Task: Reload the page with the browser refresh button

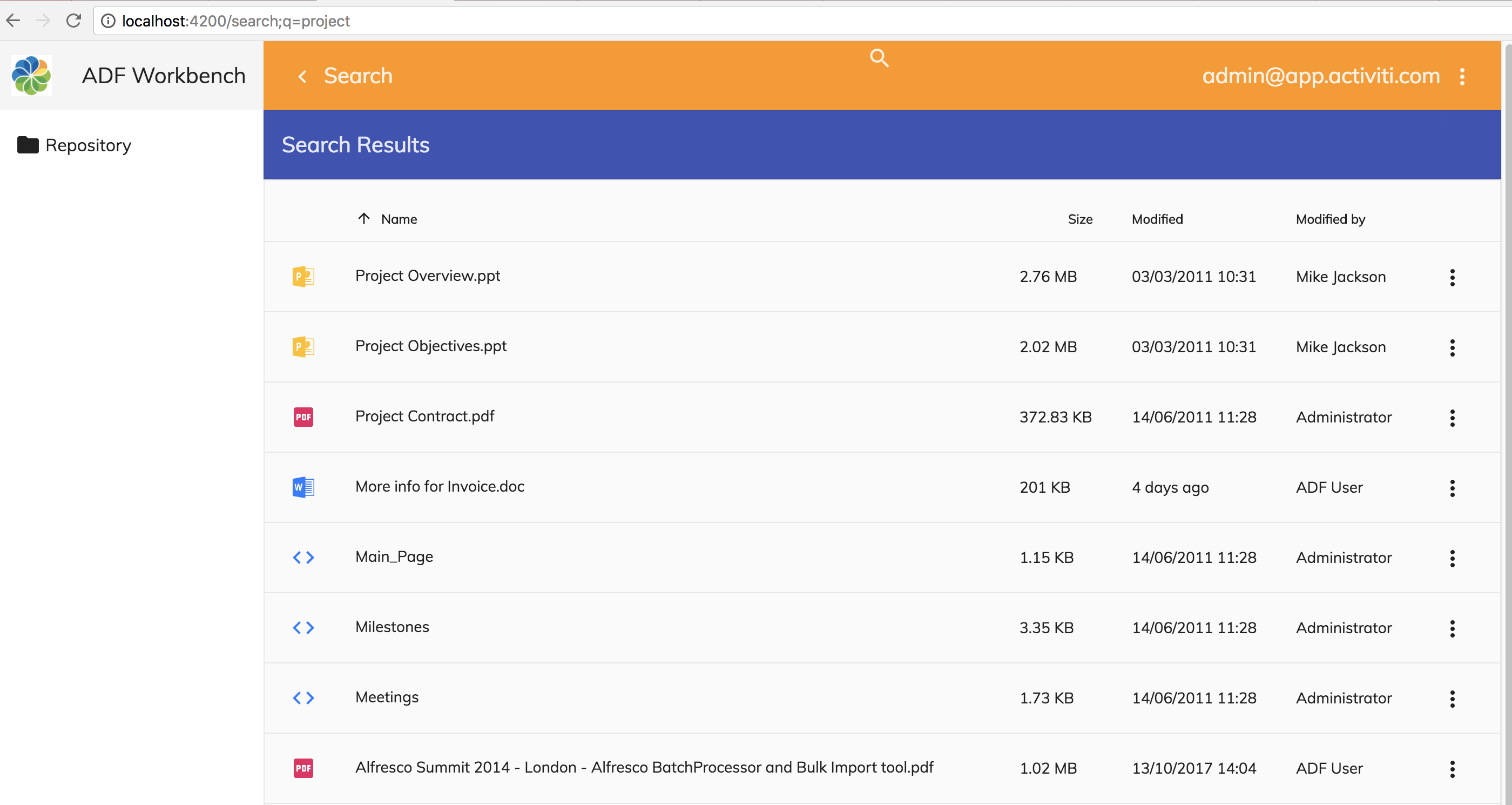Action: pos(73,21)
